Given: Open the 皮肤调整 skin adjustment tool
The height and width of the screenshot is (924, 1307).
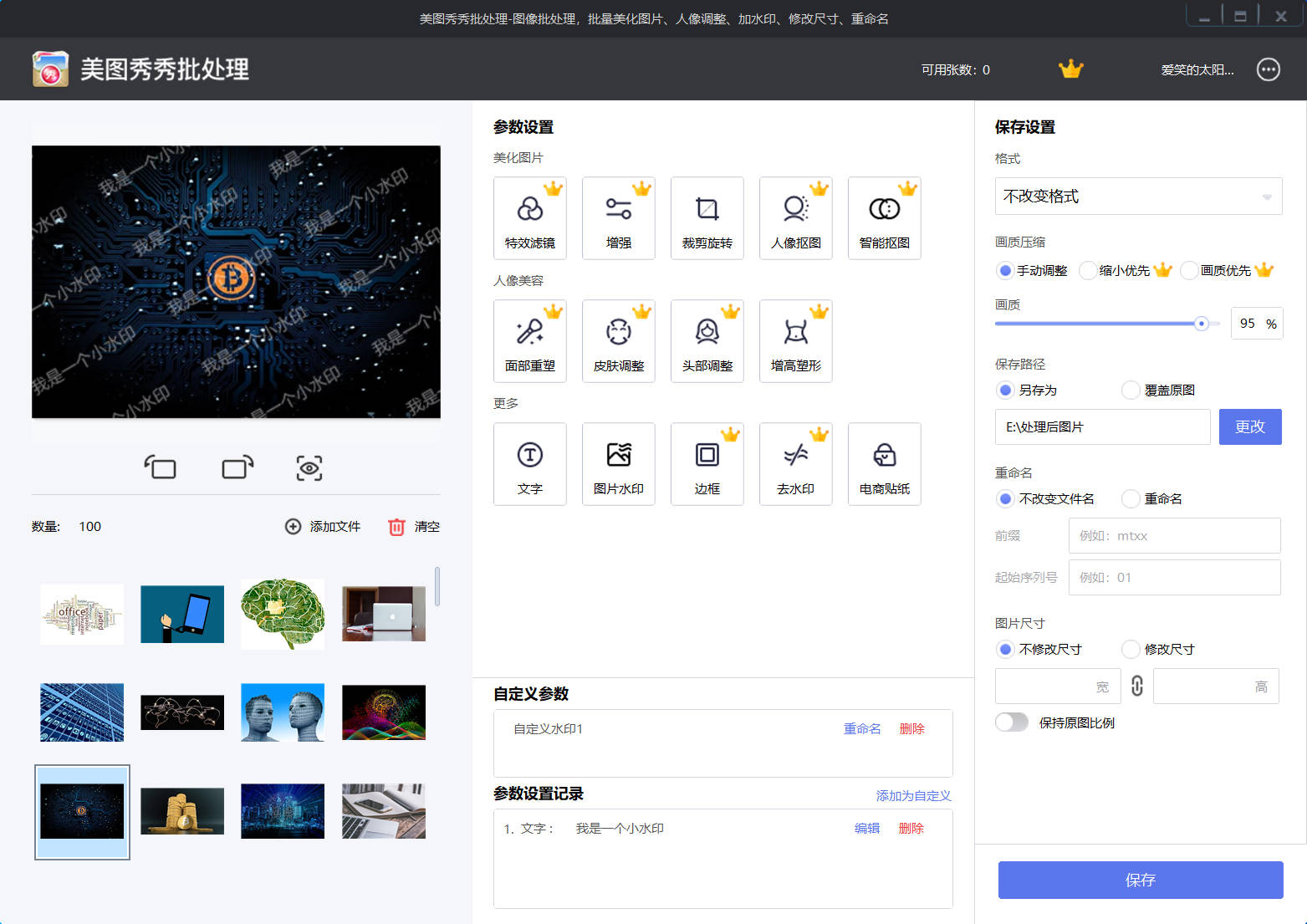Looking at the screenshot, I should tap(619, 341).
